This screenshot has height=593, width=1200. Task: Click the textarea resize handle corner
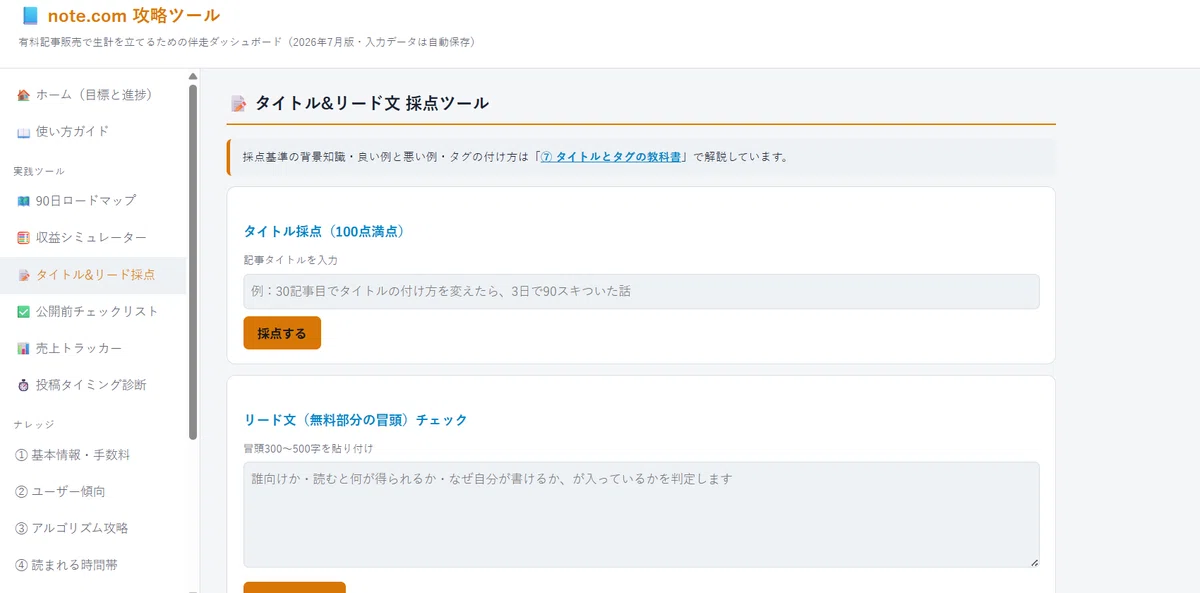click(1034, 562)
